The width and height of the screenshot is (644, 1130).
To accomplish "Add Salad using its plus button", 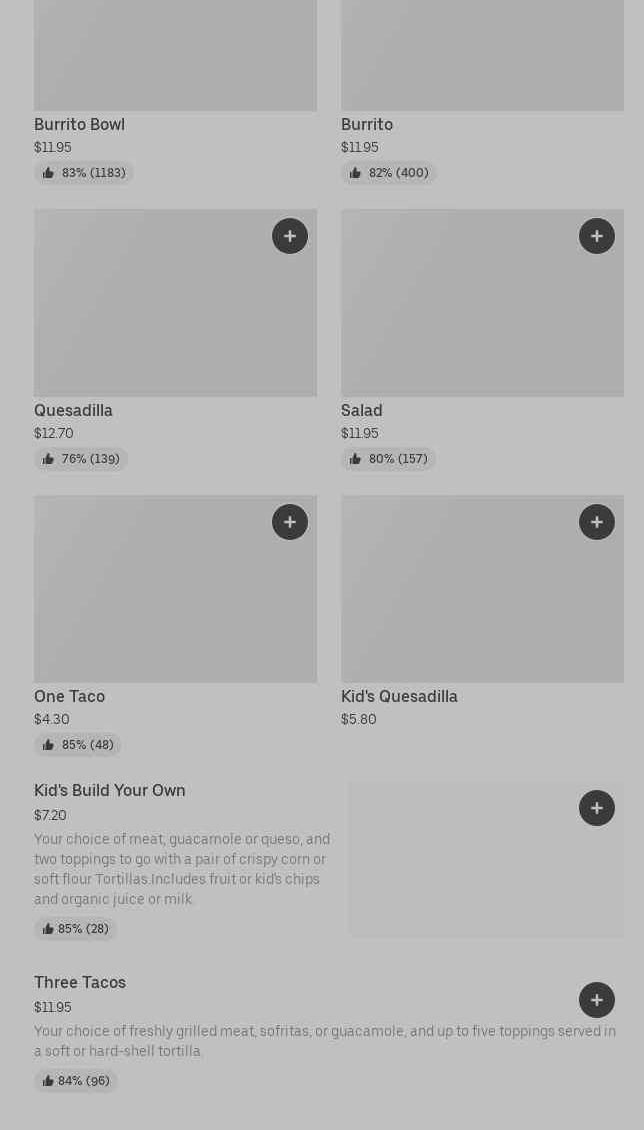I will tap(597, 236).
